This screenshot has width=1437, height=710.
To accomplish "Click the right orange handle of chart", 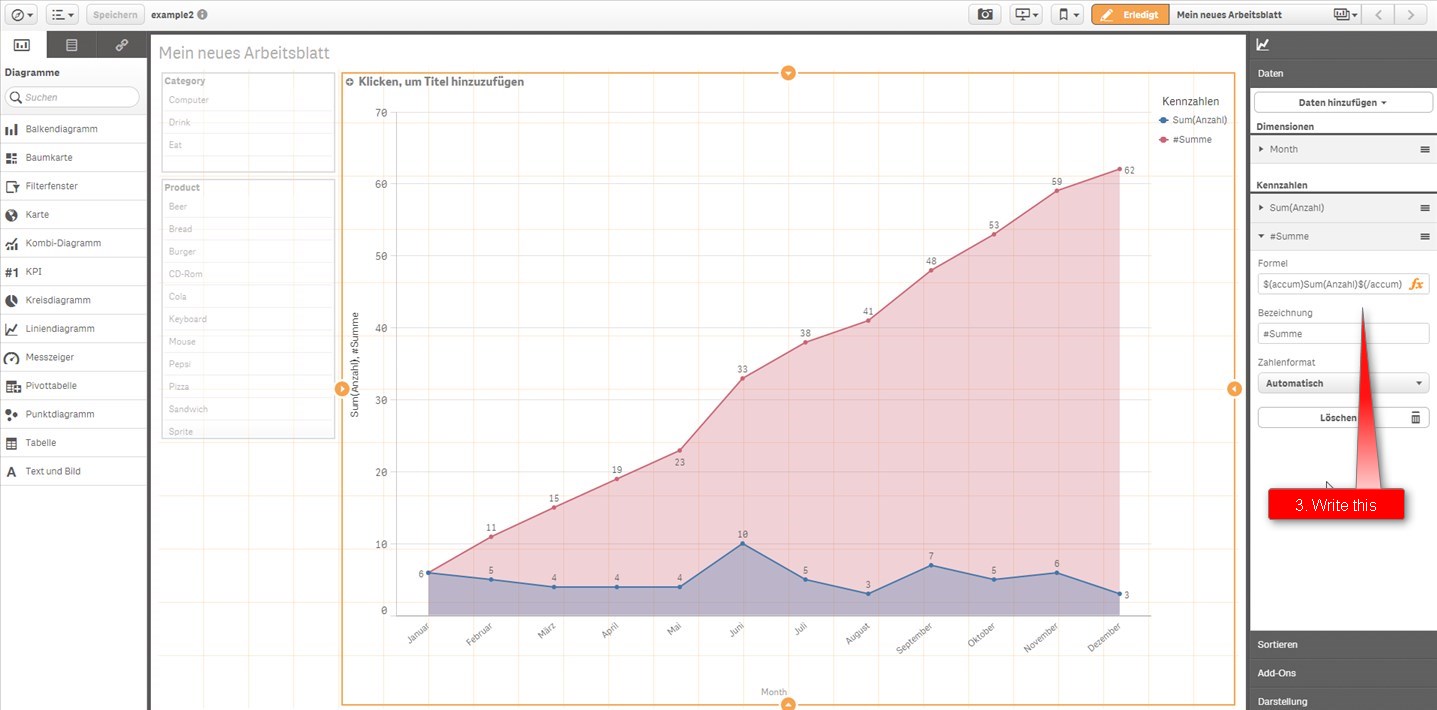I will click(x=1234, y=388).
